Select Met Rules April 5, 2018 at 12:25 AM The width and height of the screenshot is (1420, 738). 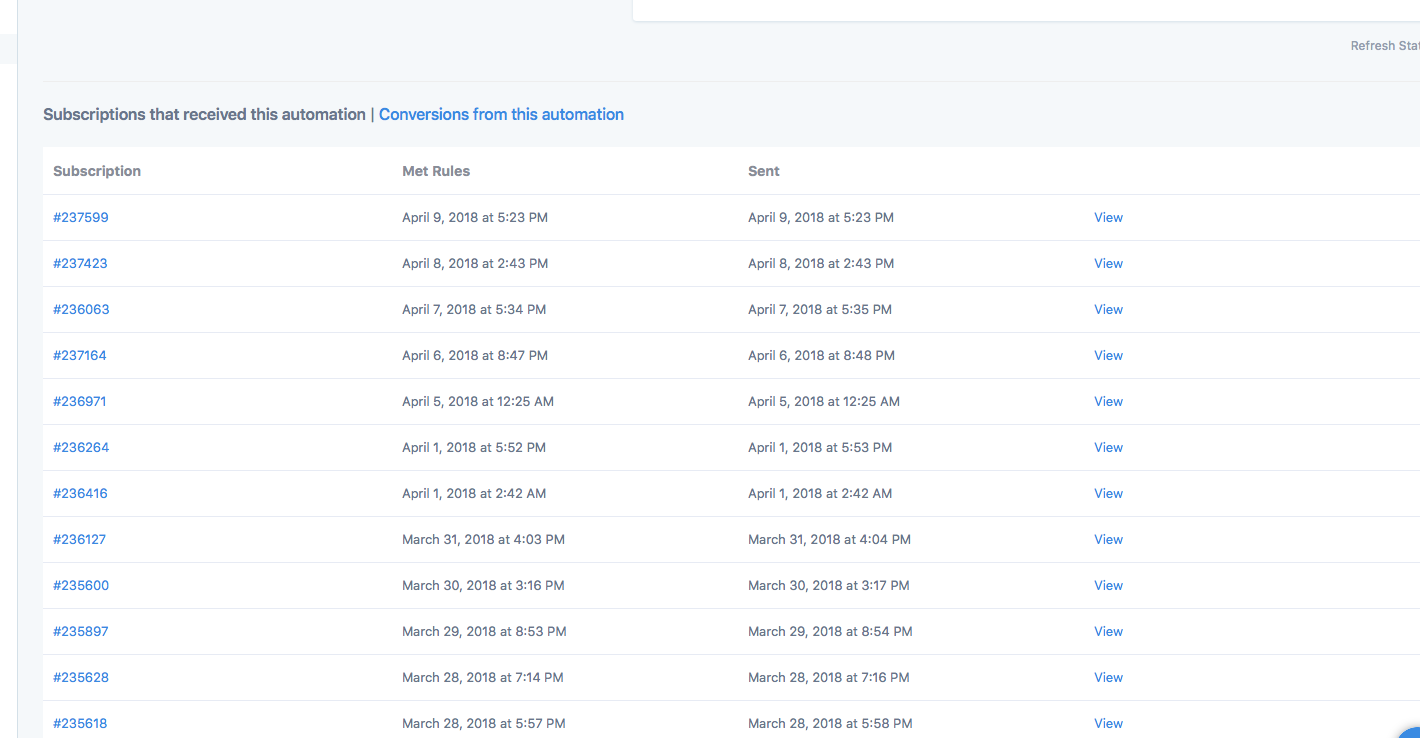(478, 401)
